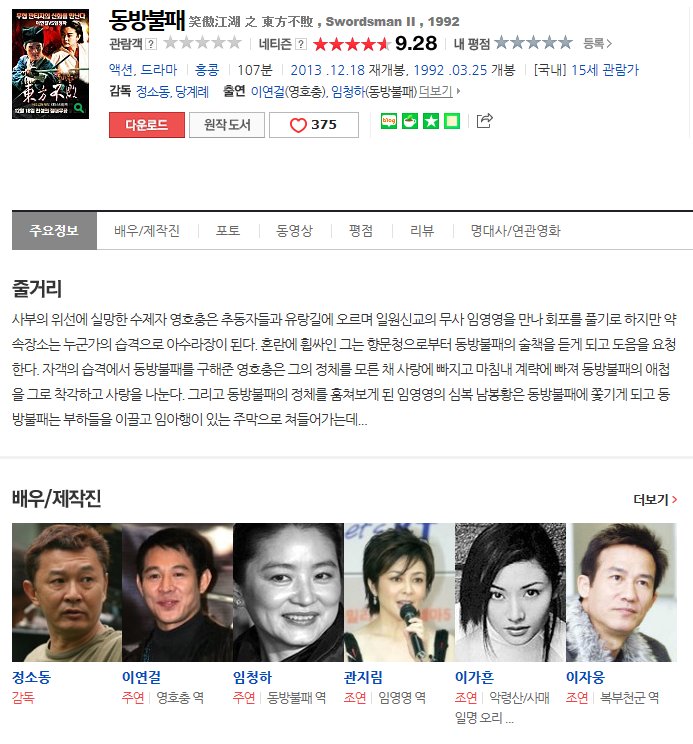
Task: Share to Naver blog icon
Action: pos(388,121)
